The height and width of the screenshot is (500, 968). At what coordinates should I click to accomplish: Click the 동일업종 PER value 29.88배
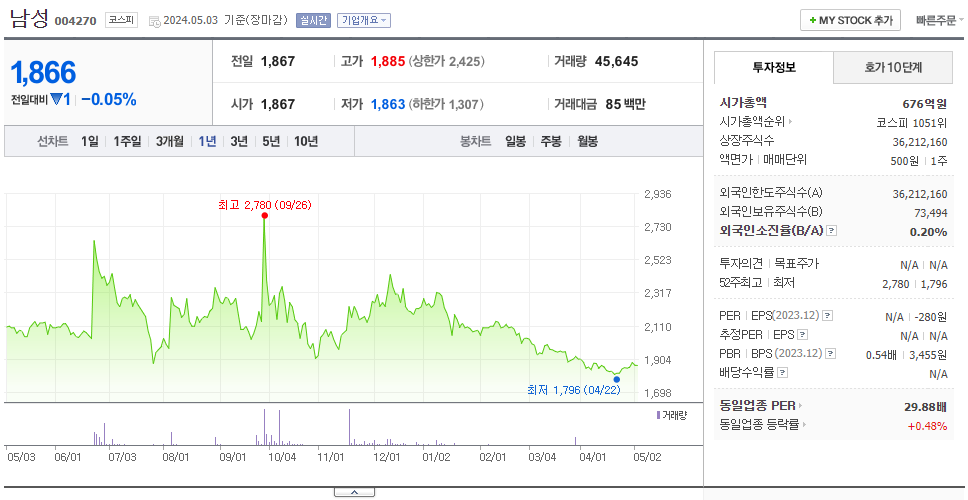tap(925, 407)
